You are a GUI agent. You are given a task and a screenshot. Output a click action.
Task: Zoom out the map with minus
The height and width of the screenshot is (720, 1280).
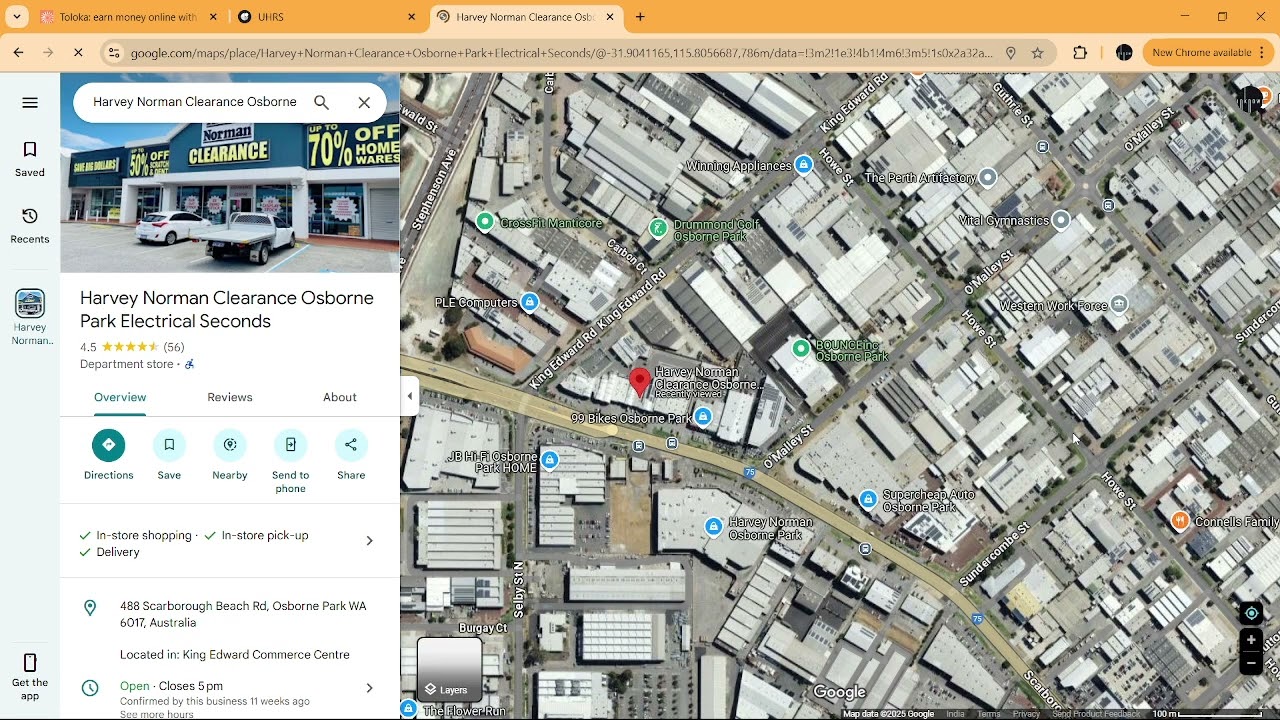coord(1251,663)
